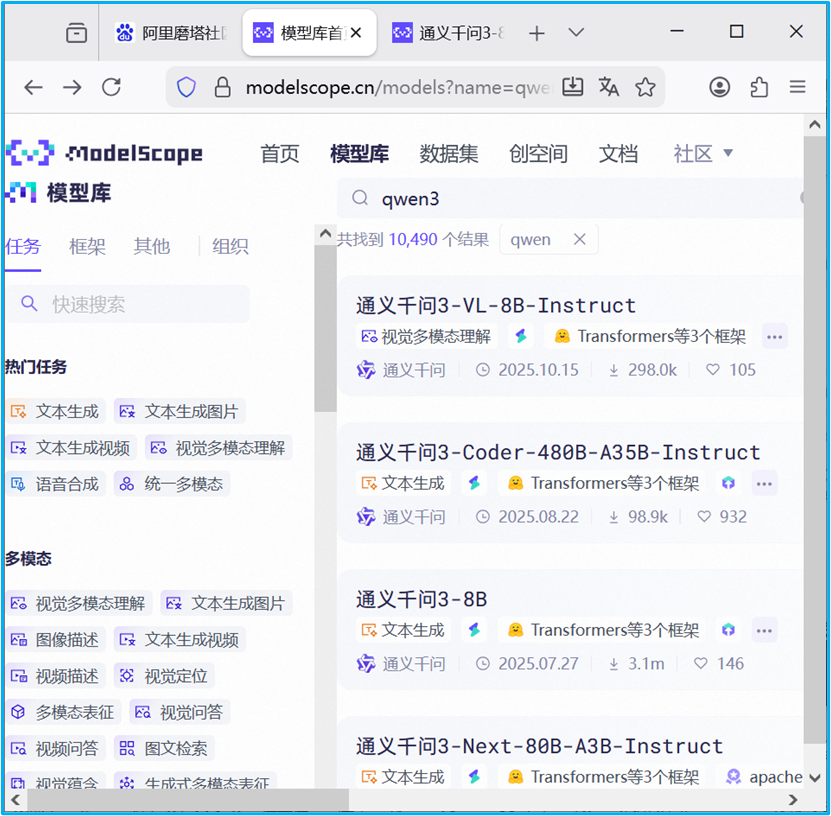831x816 pixels.
Task: Click the more options button on 通义千问3-VL-8B-Instruct
Action: click(x=774, y=336)
